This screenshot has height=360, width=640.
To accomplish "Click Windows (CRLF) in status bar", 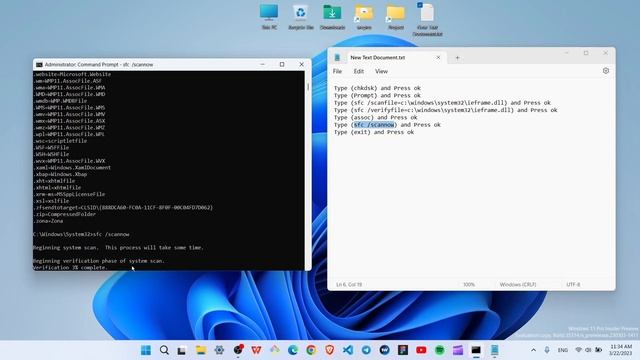I will click(x=518, y=284).
